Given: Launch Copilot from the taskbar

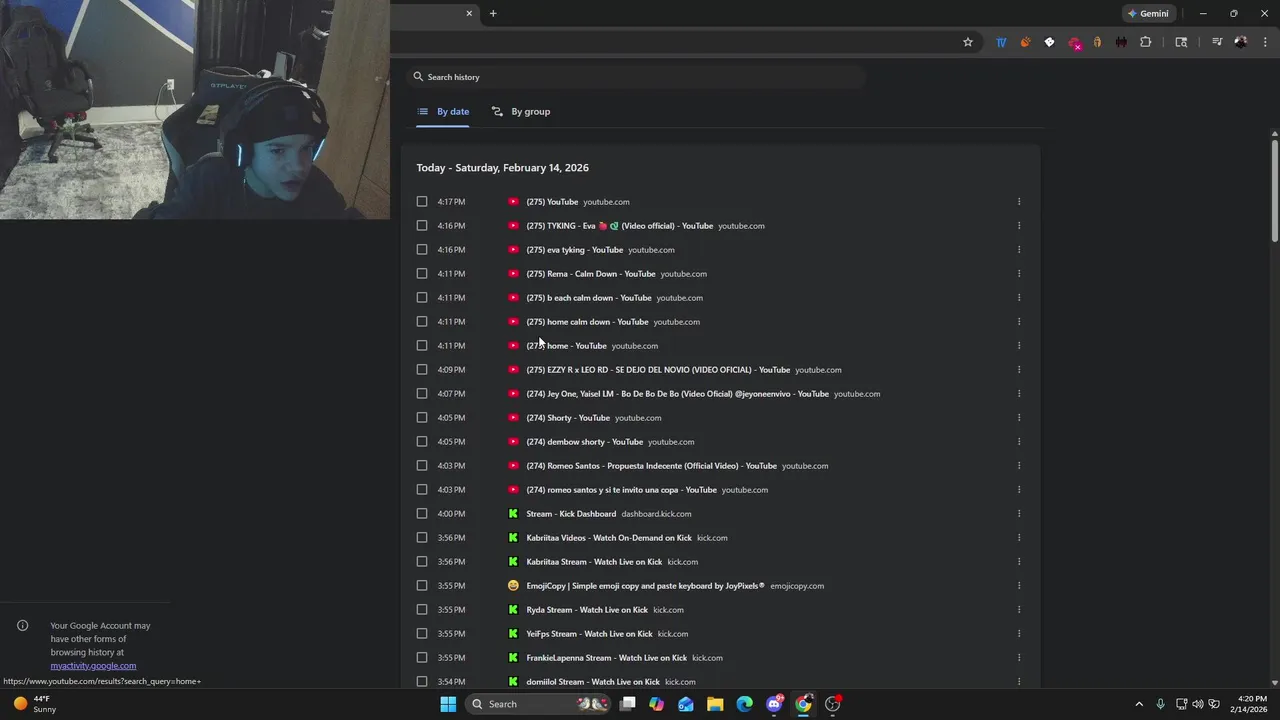Looking at the screenshot, I should pos(656,704).
